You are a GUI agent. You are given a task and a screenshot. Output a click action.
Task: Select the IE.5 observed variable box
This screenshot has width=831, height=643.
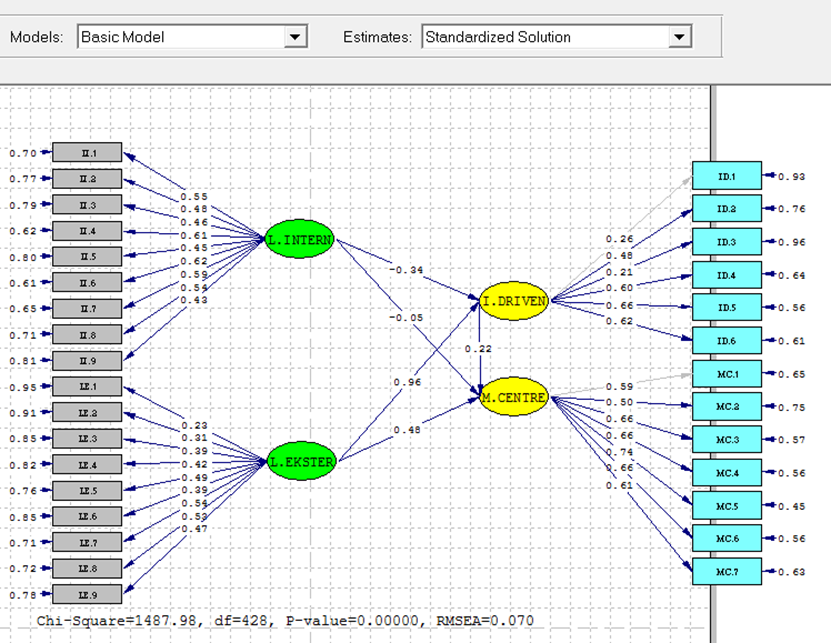tap(87, 490)
